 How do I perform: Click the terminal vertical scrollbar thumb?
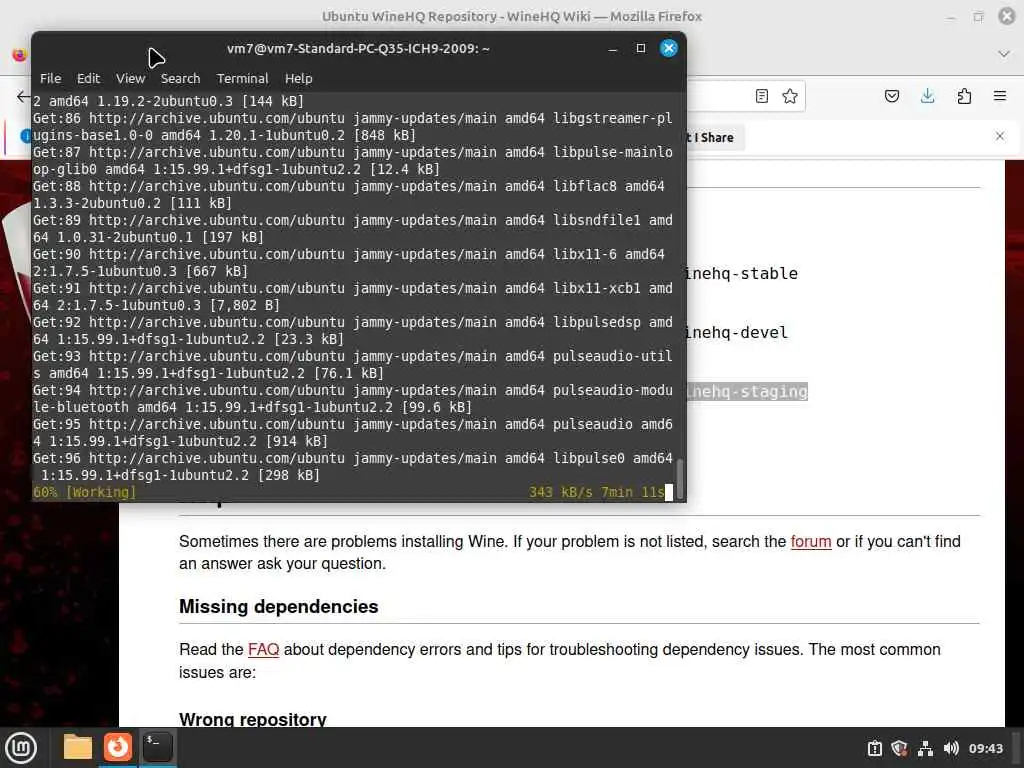pyautogui.click(x=680, y=478)
